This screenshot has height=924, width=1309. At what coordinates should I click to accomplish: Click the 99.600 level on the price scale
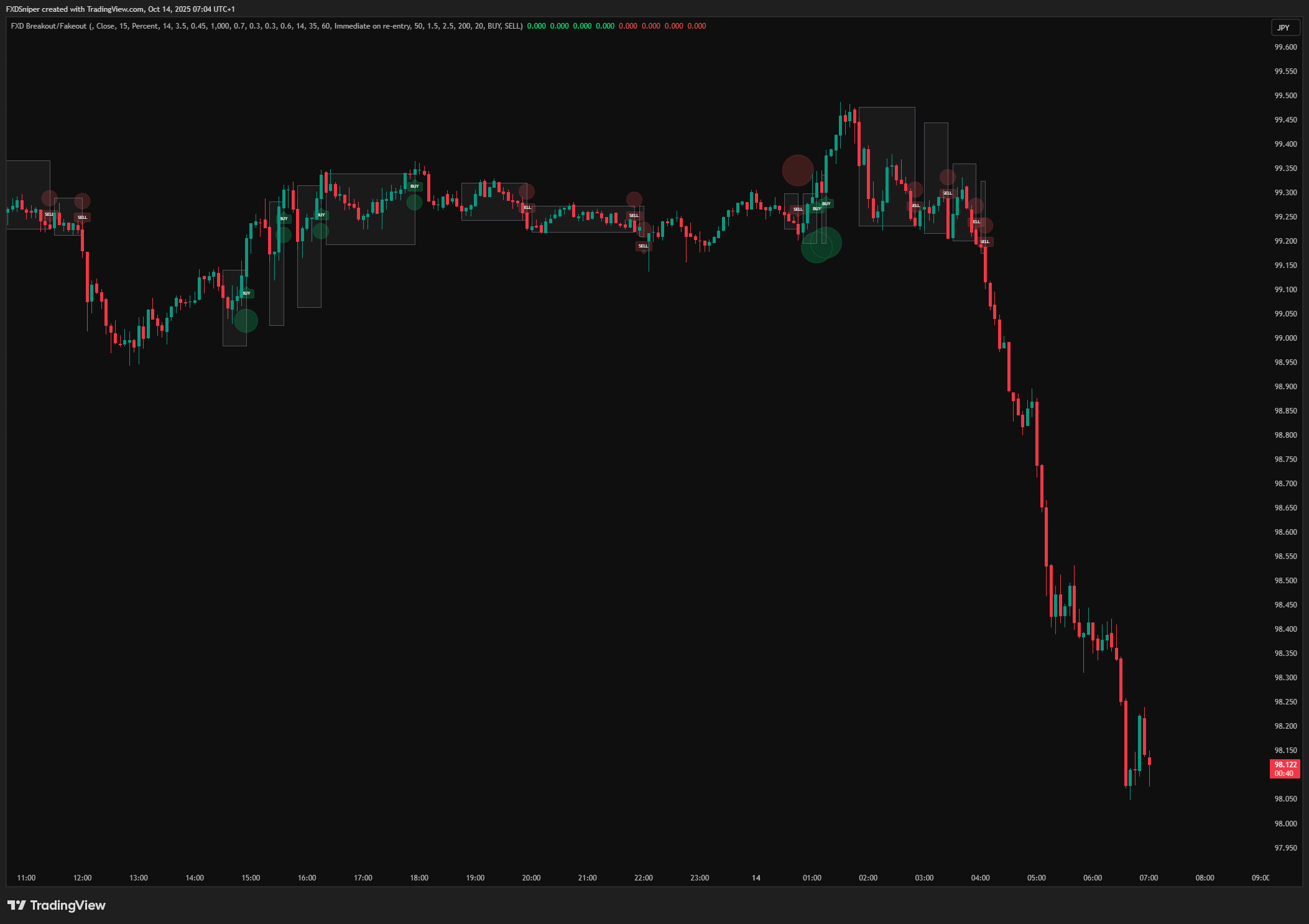coord(1285,47)
